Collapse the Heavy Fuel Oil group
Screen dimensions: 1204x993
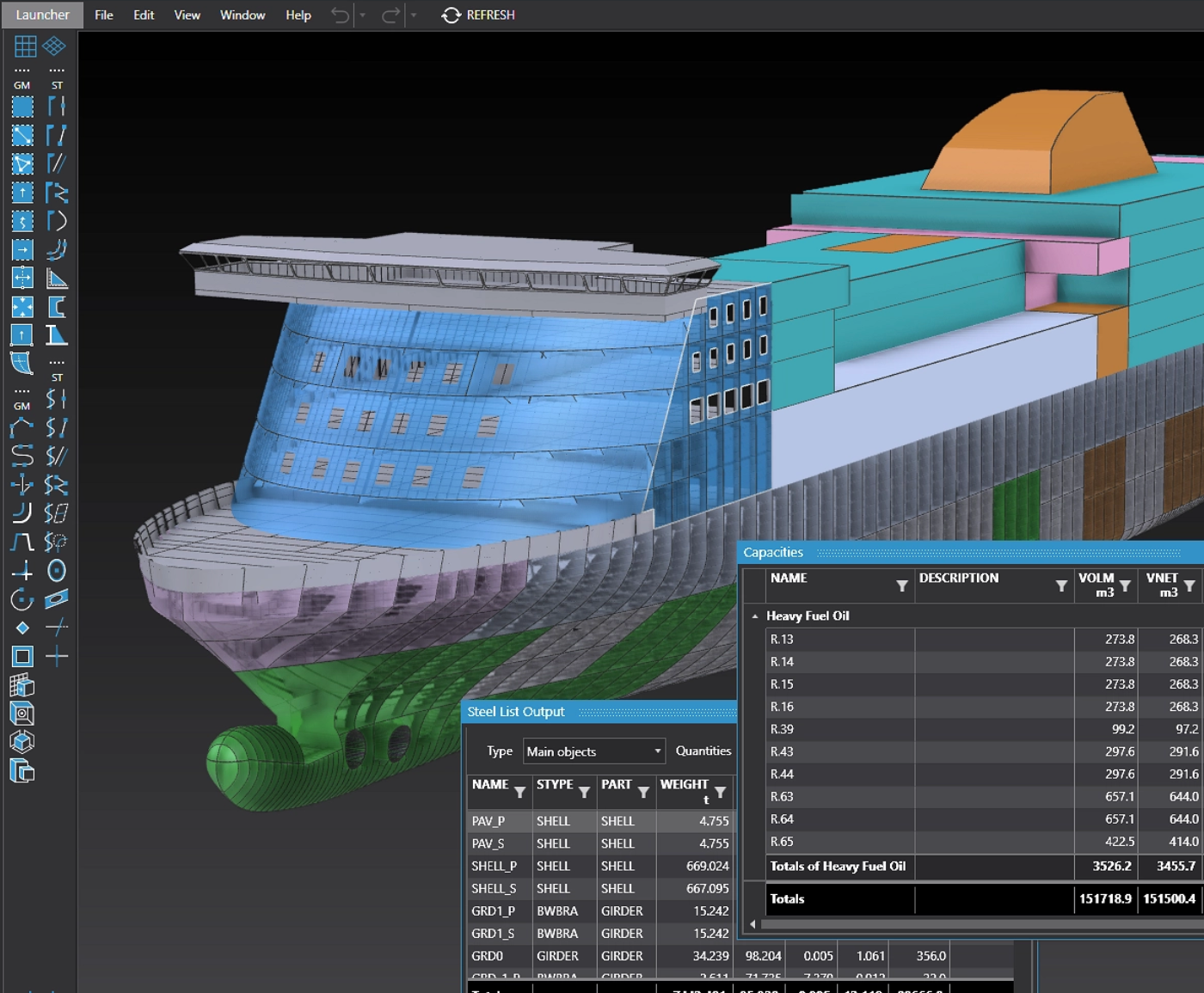tap(755, 616)
